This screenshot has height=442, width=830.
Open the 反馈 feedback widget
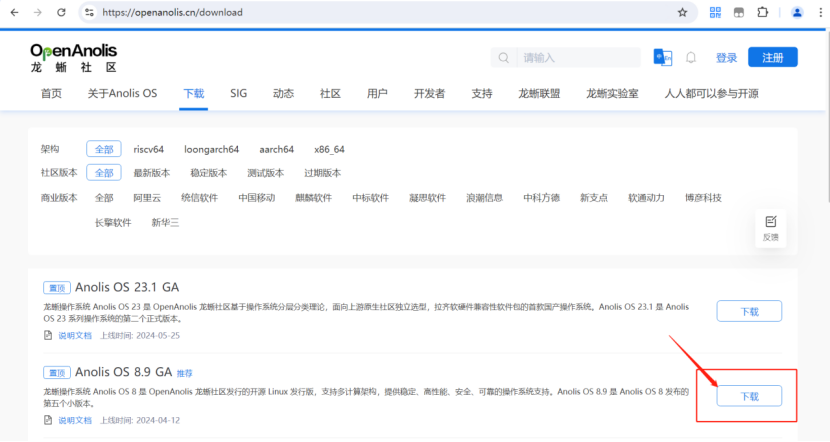771,228
